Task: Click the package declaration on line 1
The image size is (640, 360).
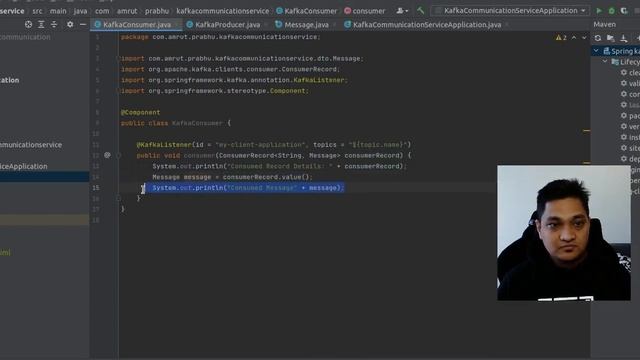Action: 220,37
